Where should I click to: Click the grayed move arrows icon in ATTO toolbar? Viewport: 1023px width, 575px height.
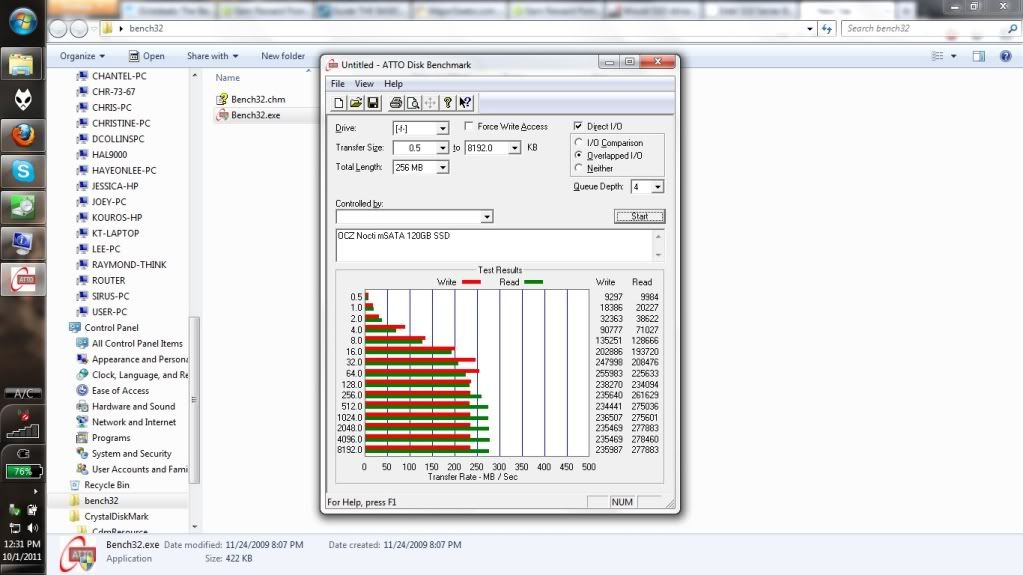(430, 103)
